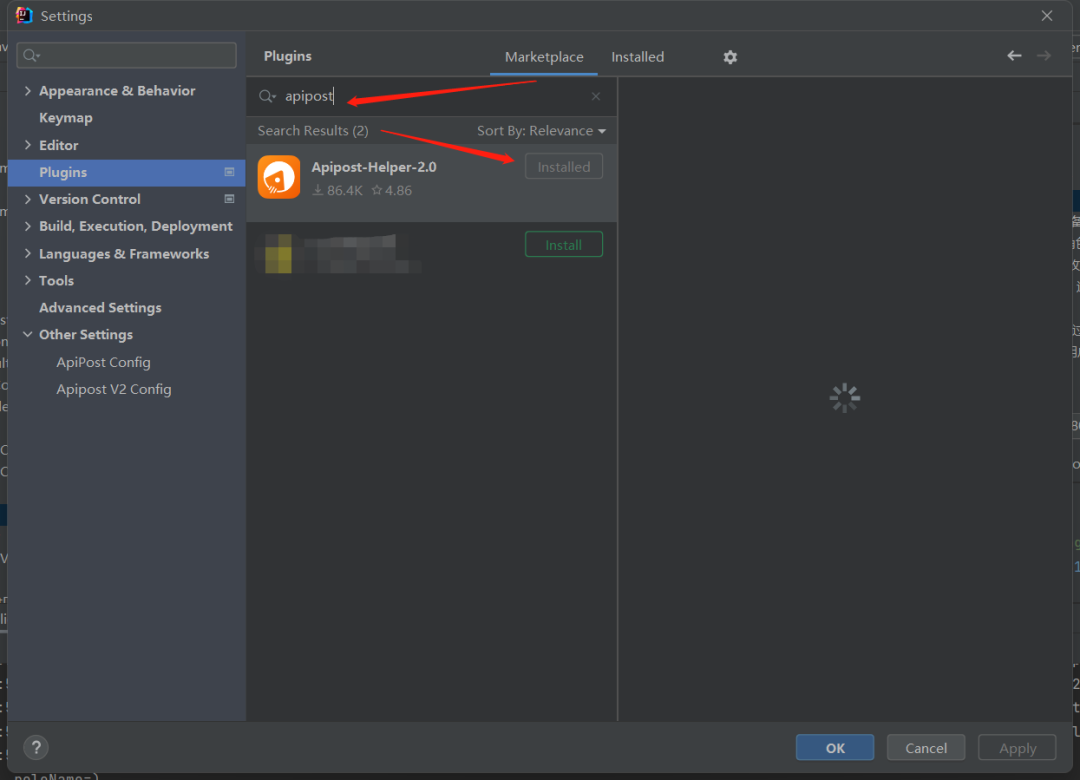This screenshot has width=1080, height=780.
Task: Click the help question mark button
Action: [x=36, y=747]
